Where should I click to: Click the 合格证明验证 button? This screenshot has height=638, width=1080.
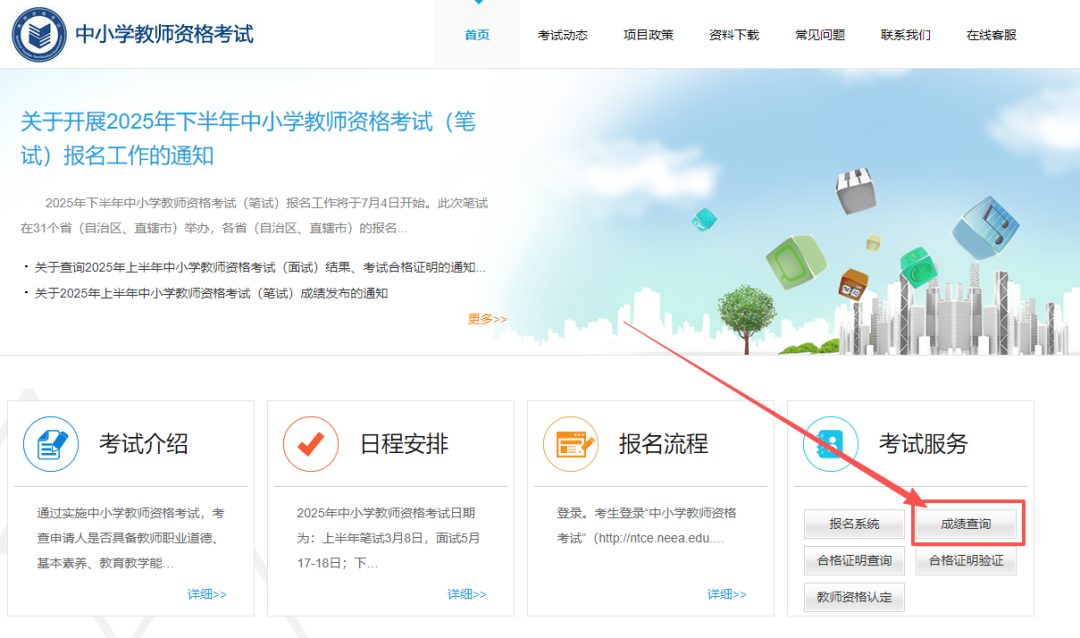coord(965,560)
